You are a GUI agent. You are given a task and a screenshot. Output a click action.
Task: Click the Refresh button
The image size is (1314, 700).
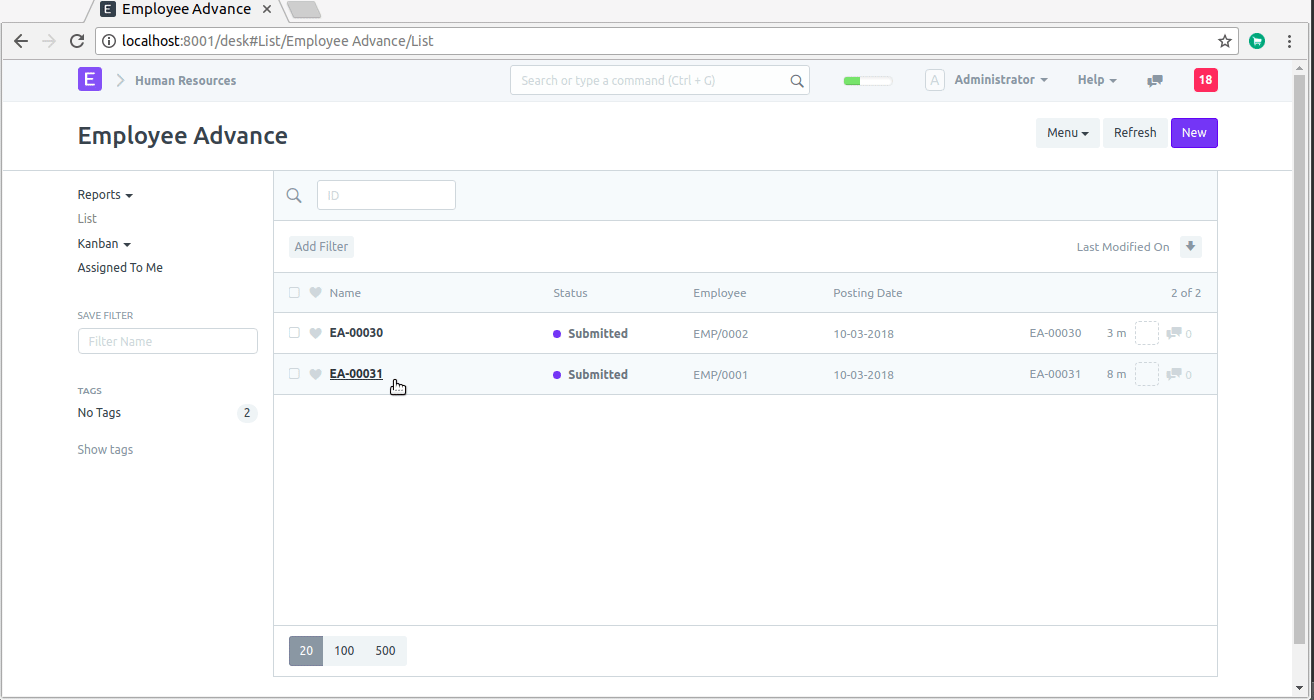click(x=1135, y=133)
